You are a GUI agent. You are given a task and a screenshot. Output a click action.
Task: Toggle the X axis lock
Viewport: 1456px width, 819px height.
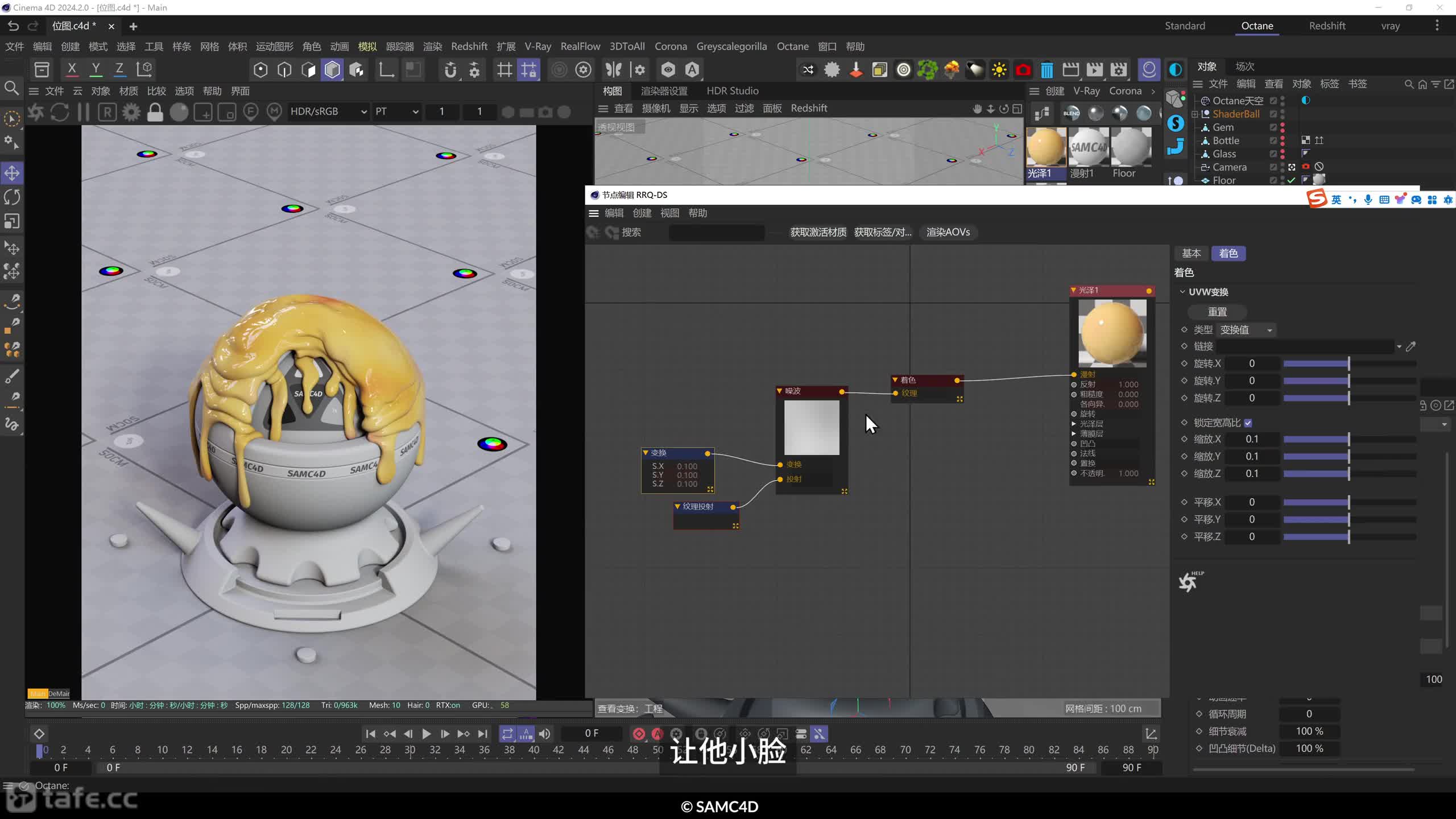point(72,69)
